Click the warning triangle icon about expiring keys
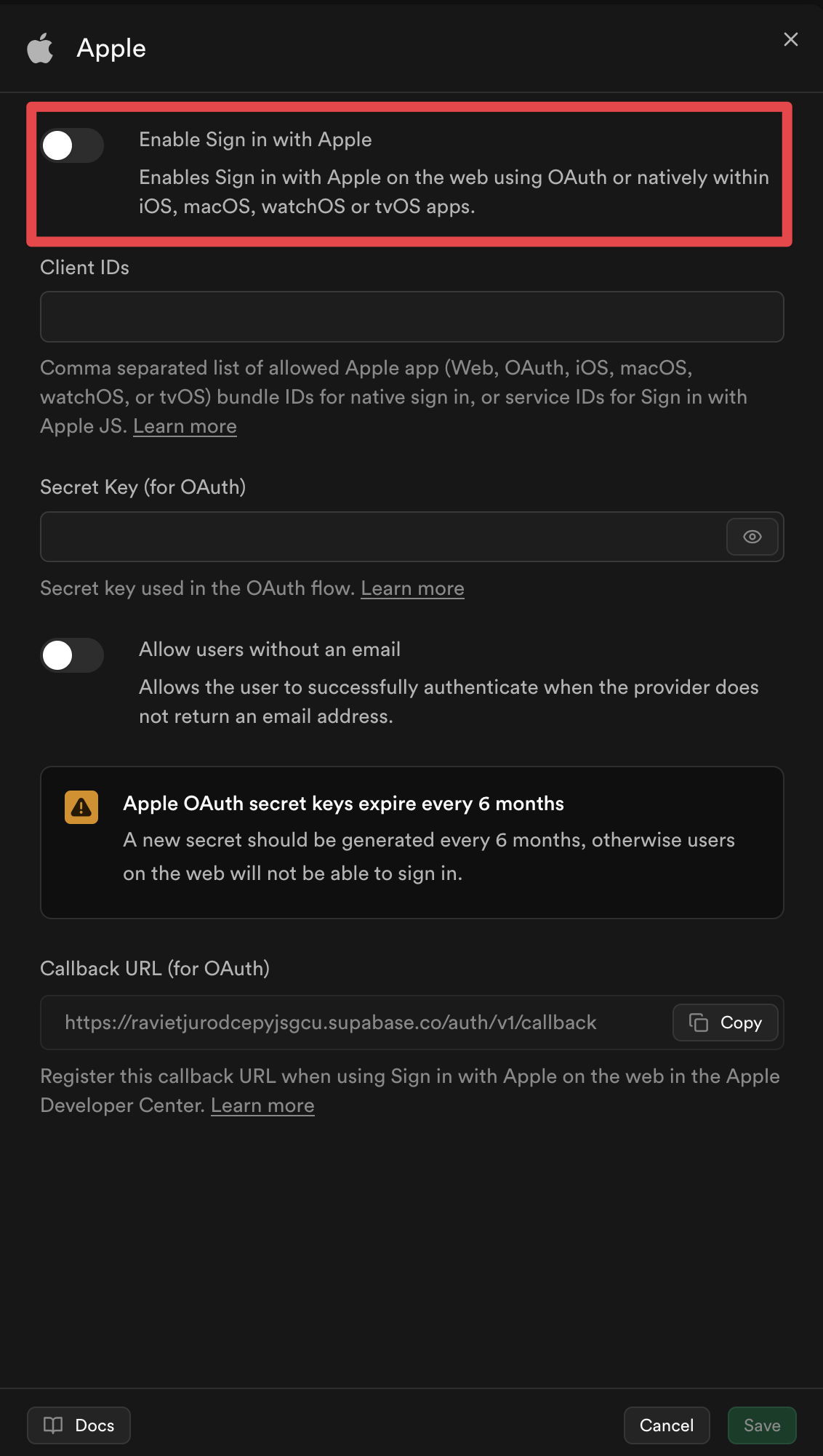This screenshot has height=1456, width=823. [x=81, y=807]
